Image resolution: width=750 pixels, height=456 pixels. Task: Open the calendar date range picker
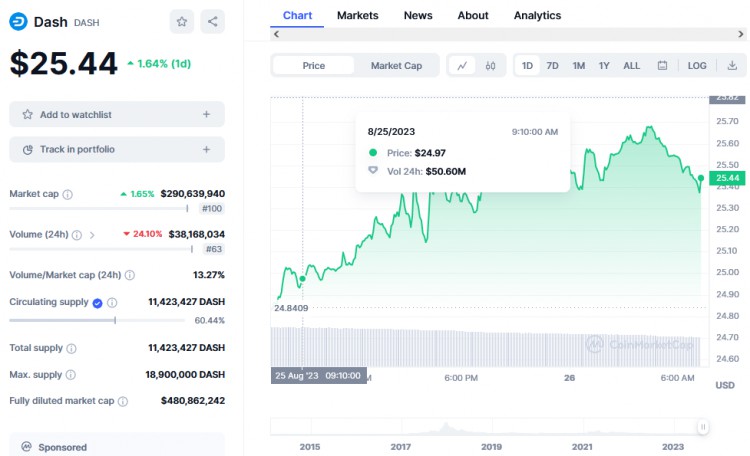tap(662, 66)
